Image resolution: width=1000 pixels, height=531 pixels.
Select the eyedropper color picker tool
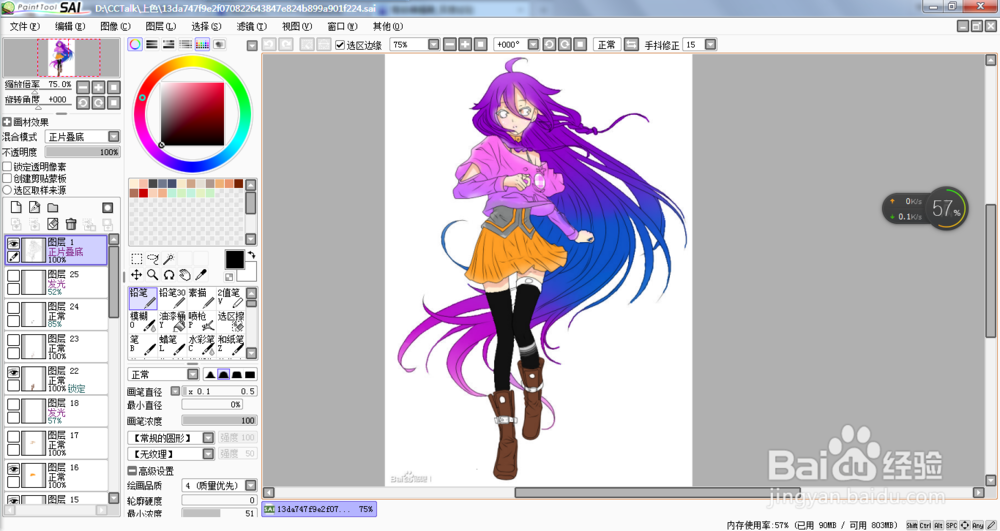[201, 275]
